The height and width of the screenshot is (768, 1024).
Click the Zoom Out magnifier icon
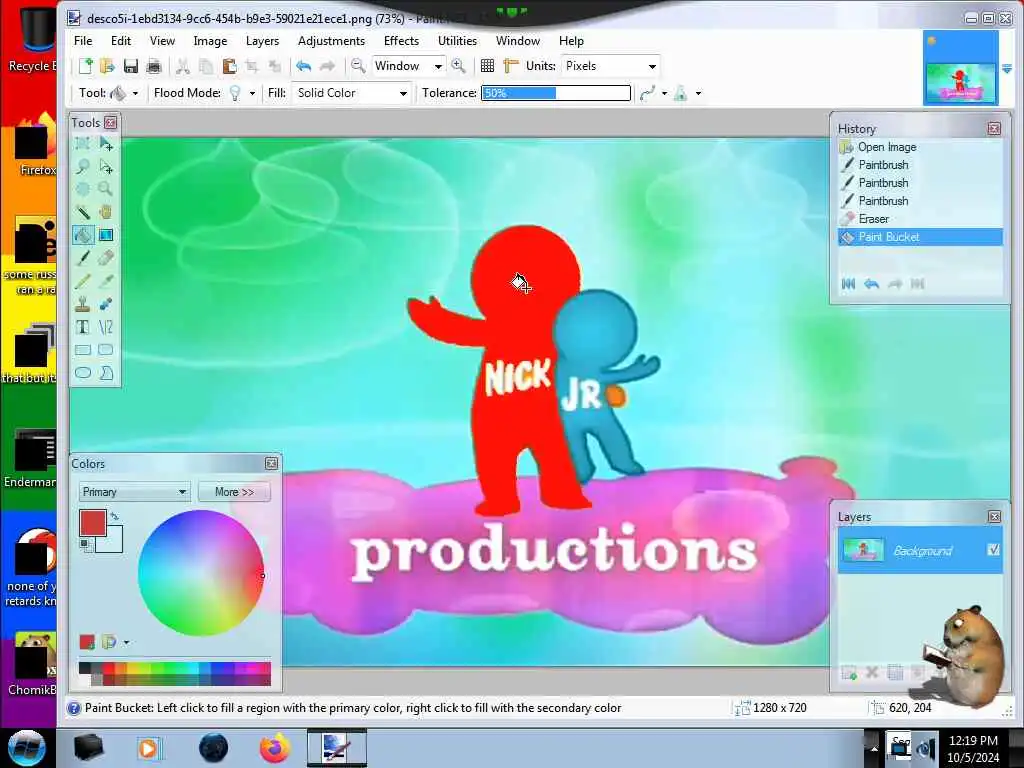point(358,66)
